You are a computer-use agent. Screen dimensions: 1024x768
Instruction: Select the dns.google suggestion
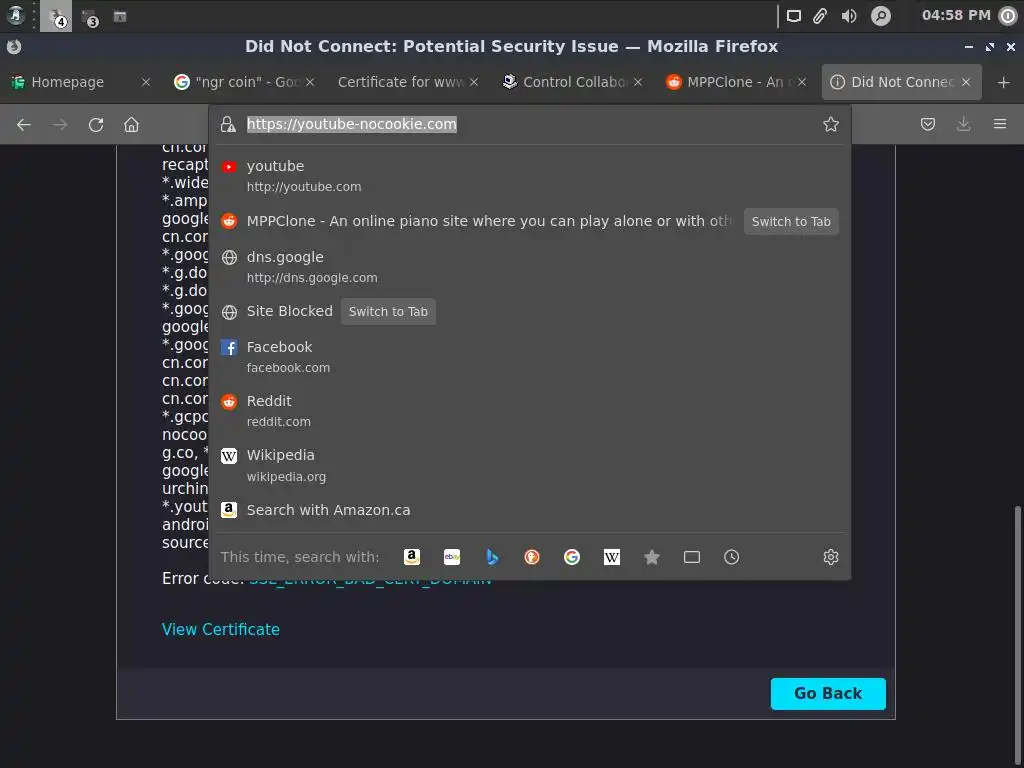pyautogui.click(x=530, y=266)
